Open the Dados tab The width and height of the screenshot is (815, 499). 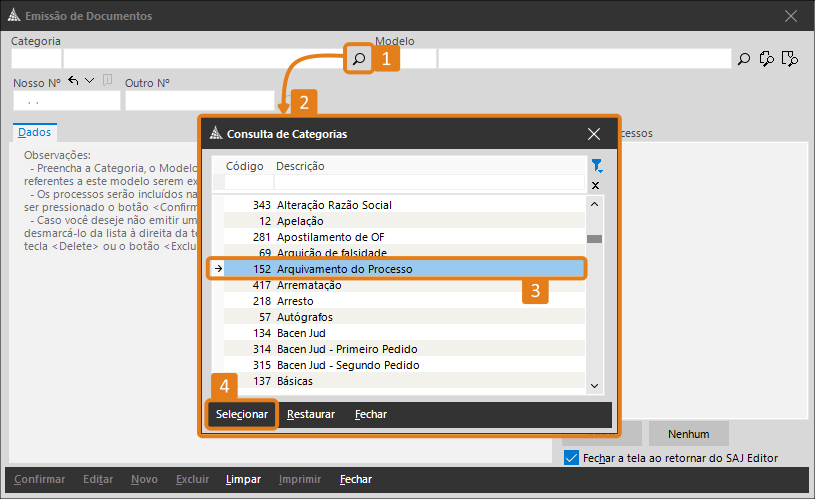(x=35, y=132)
